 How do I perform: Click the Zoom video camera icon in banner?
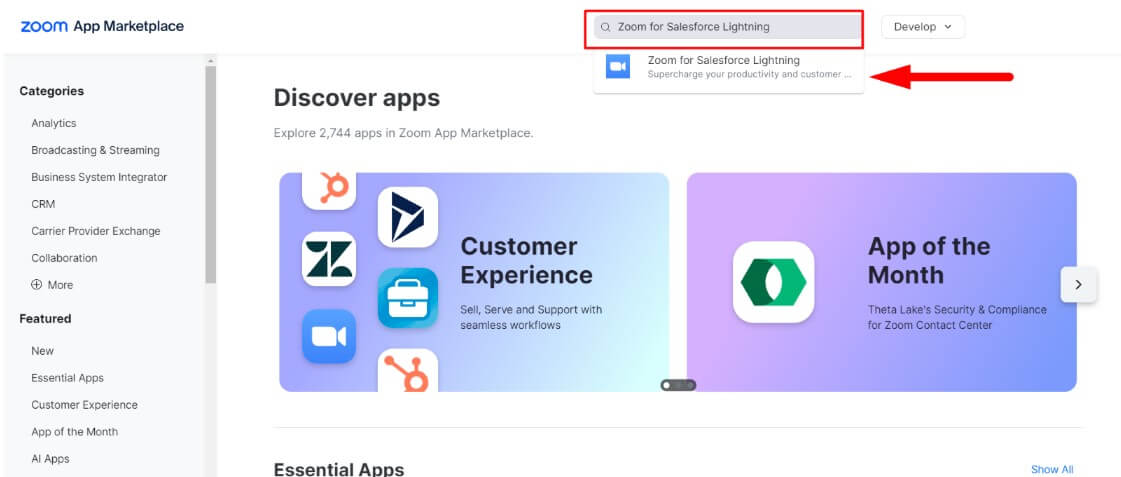329,336
